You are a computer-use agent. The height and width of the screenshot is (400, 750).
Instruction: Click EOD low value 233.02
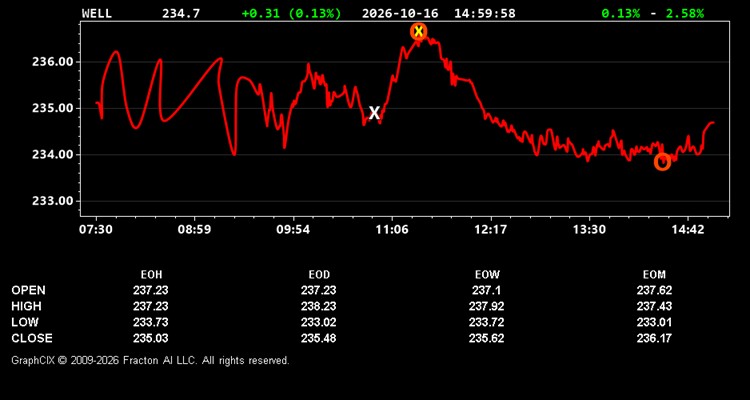(x=319, y=322)
